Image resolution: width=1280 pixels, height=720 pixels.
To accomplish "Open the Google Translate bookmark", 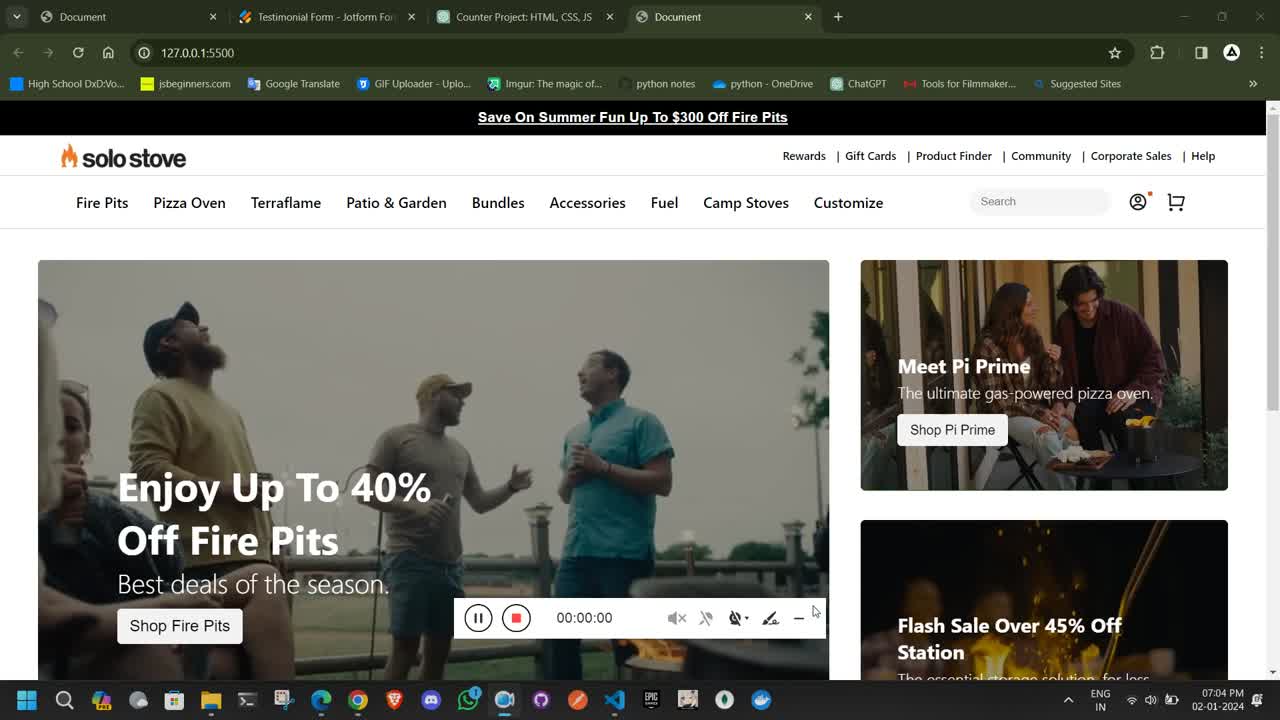I will (x=293, y=84).
